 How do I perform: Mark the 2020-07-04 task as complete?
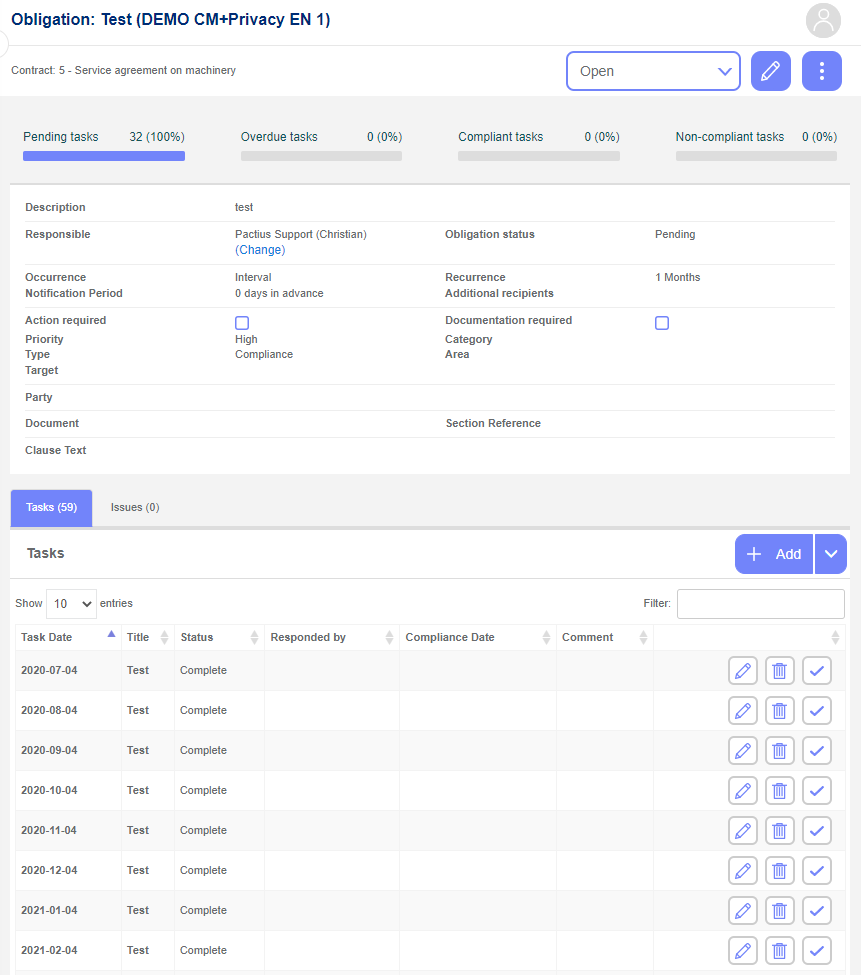(x=817, y=670)
